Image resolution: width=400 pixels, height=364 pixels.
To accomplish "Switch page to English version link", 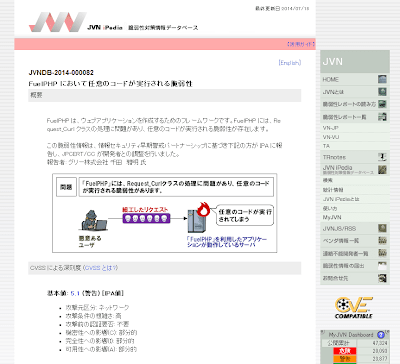I will (290, 63).
